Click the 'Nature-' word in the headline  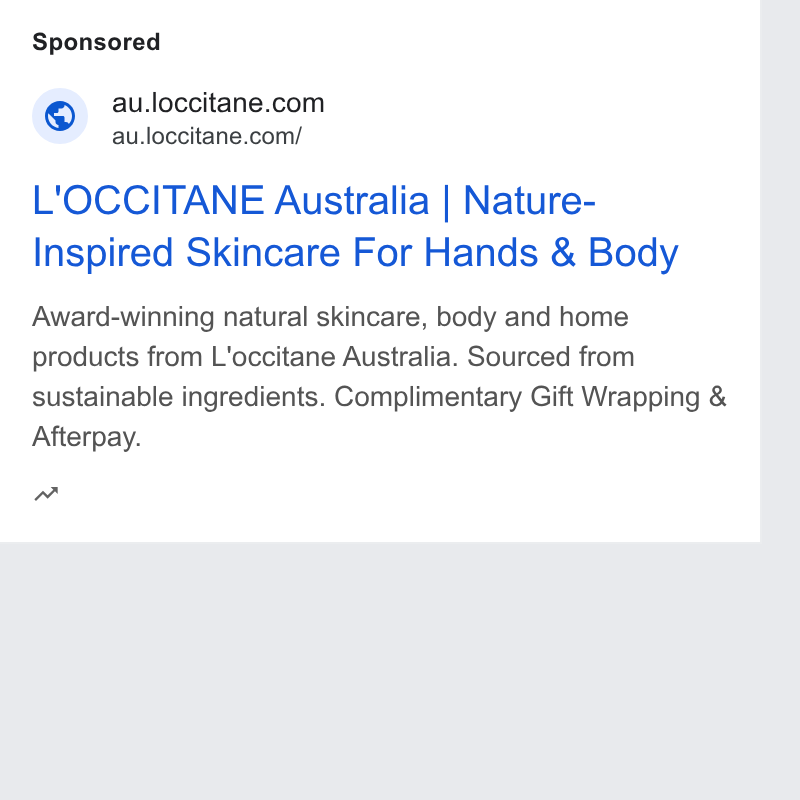point(530,200)
